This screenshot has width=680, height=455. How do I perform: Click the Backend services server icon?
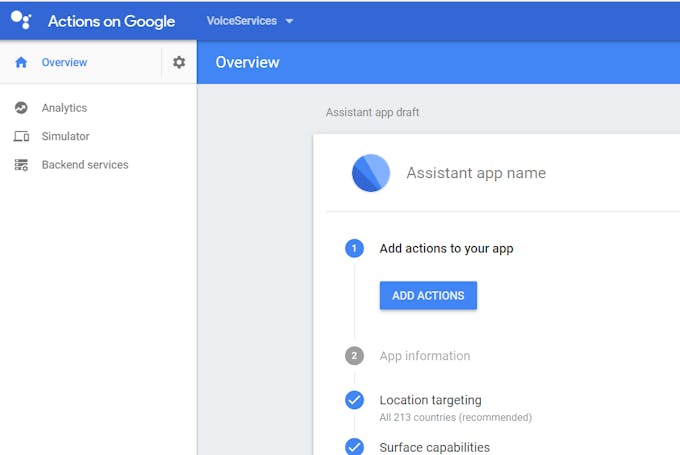tap(21, 165)
